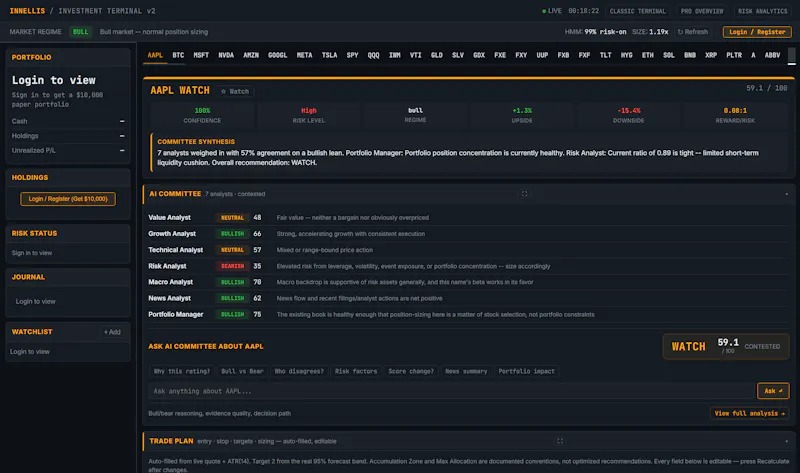The height and width of the screenshot is (473, 800).
Task: Select the AMZN ticker tab
Action: tap(251, 55)
